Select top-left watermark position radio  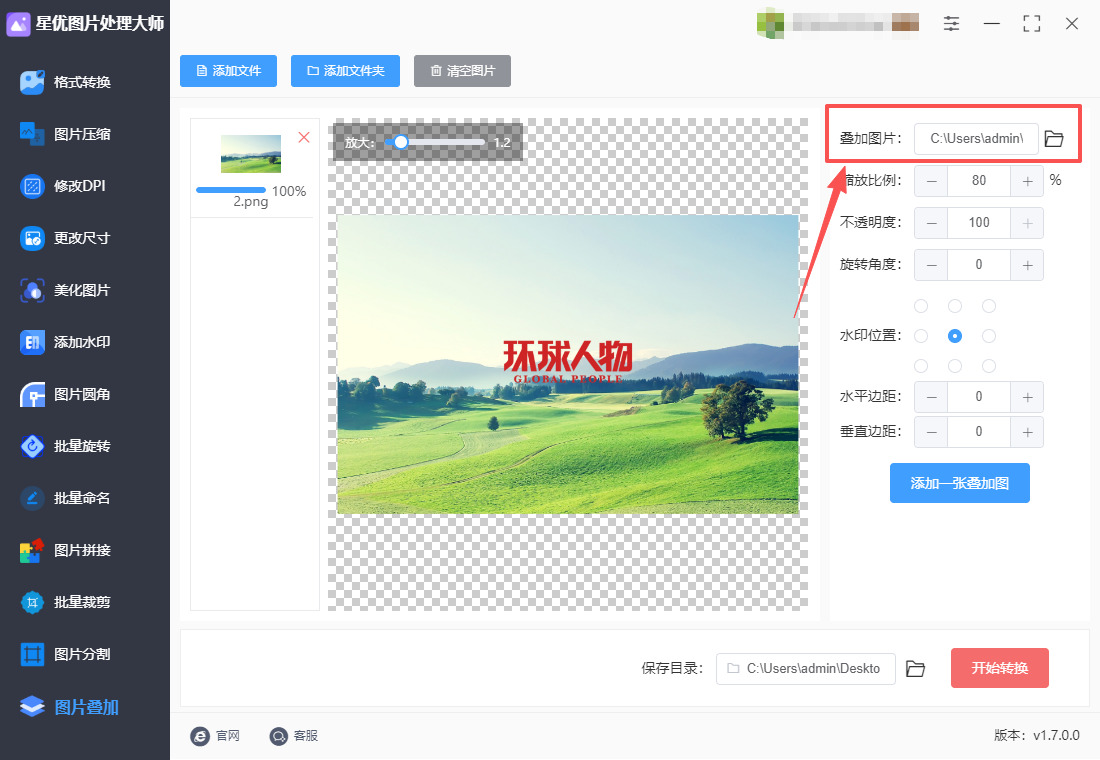coord(921,306)
